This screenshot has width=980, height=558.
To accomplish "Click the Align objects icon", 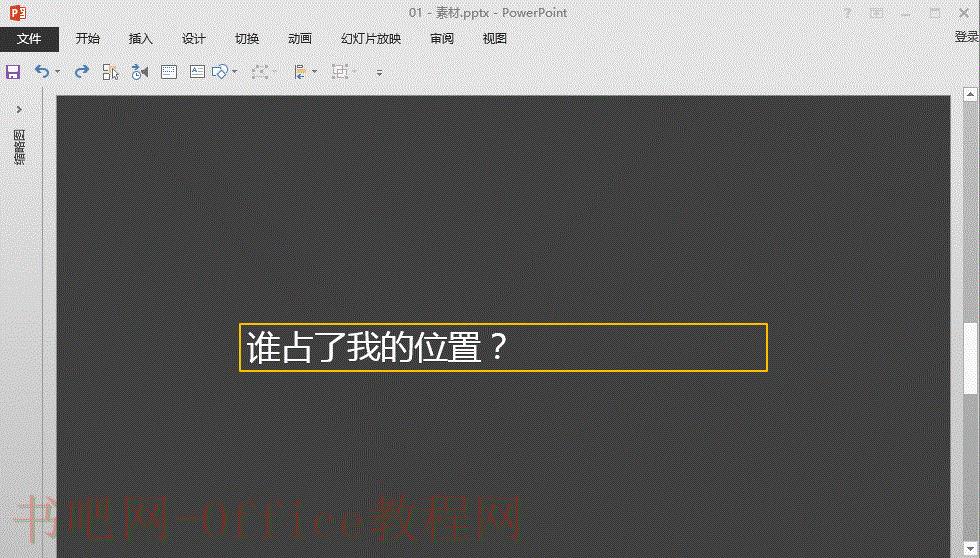I will (301, 72).
